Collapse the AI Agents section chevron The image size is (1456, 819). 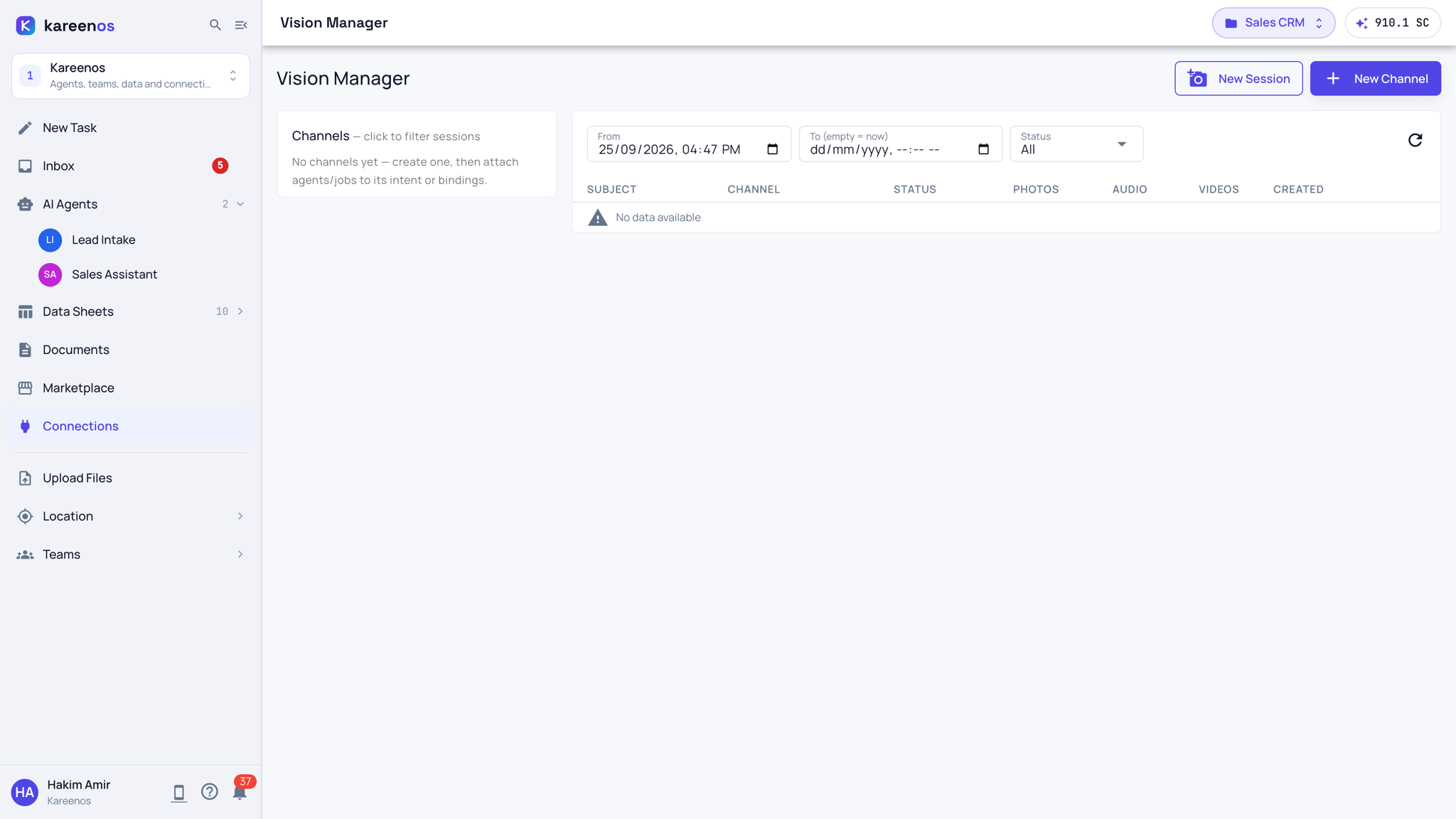coord(240,204)
